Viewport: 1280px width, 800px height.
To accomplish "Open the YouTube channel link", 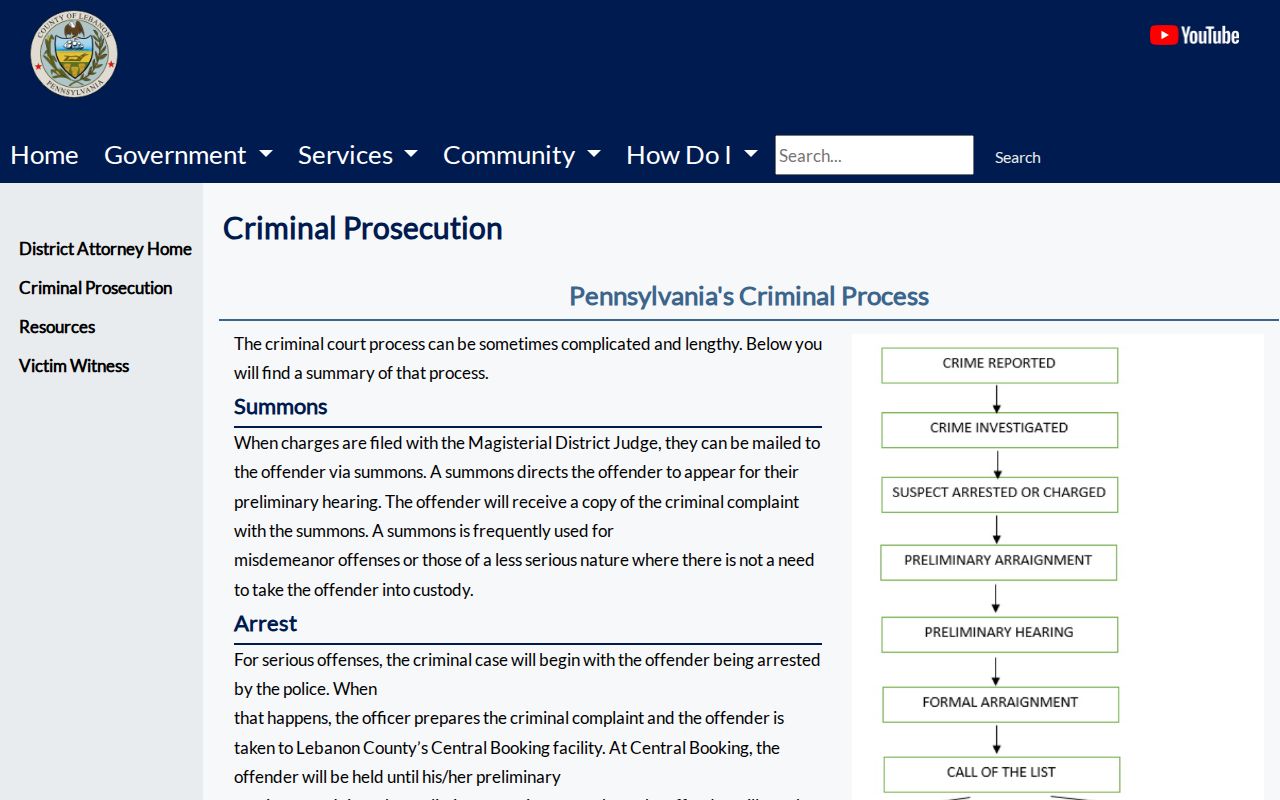I will [1194, 36].
